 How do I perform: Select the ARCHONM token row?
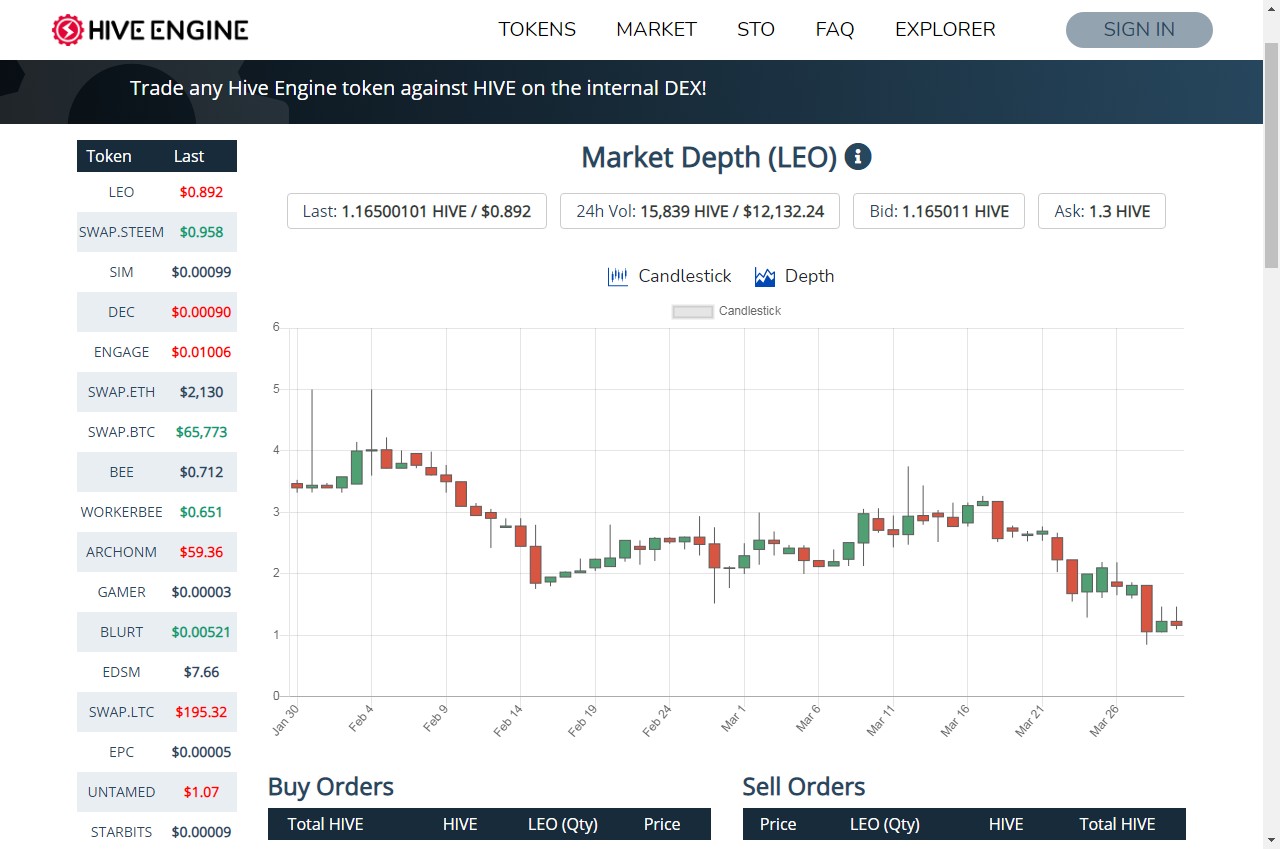157,552
